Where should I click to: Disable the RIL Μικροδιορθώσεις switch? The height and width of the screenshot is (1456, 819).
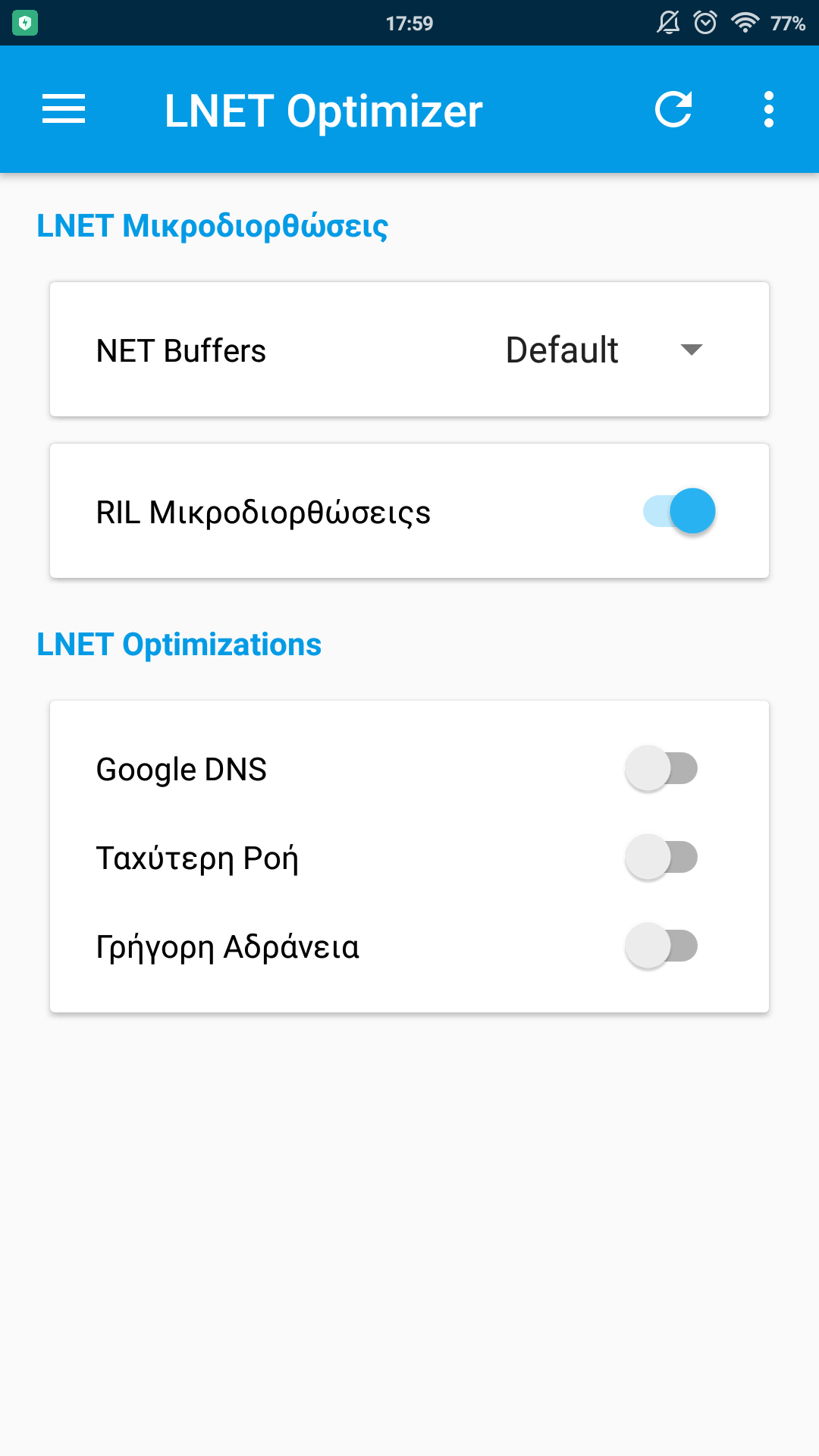click(x=679, y=511)
